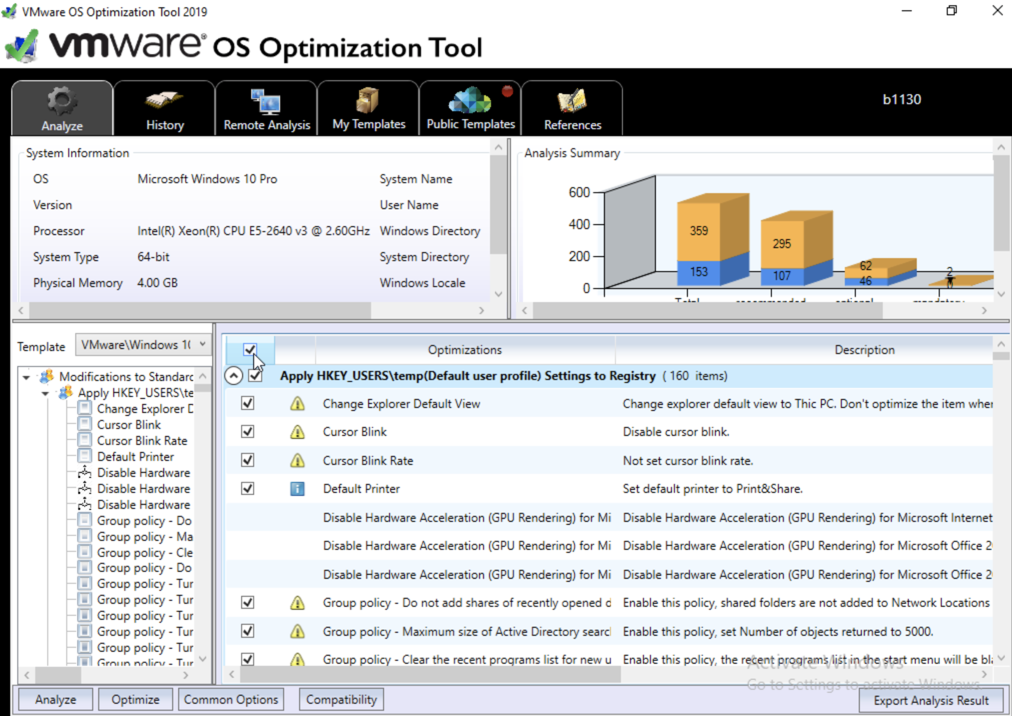Image resolution: width=1012 pixels, height=716 pixels.
Task: Click the 4.00 GB physical memory value
Action: (x=157, y=283)
